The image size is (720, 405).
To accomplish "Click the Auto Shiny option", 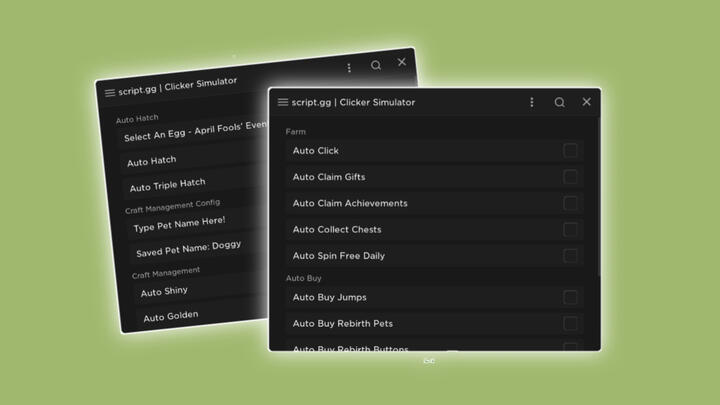I will [x=164, y=292].
